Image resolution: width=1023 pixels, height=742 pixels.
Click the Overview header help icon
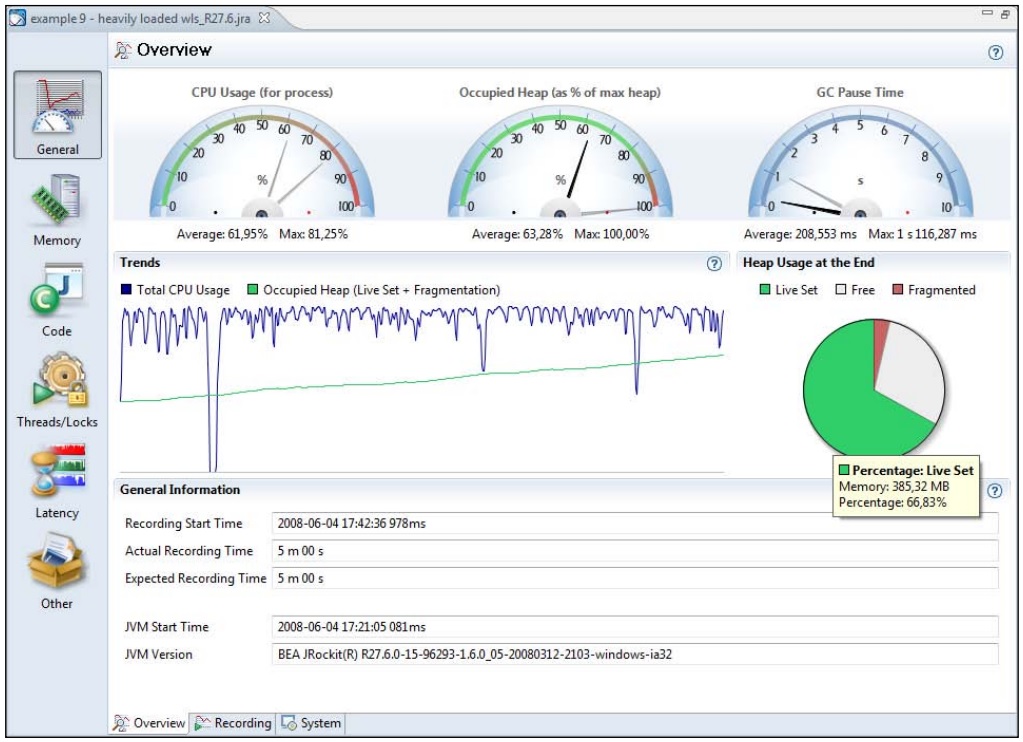pyautogui.click(x=995, y=53)
